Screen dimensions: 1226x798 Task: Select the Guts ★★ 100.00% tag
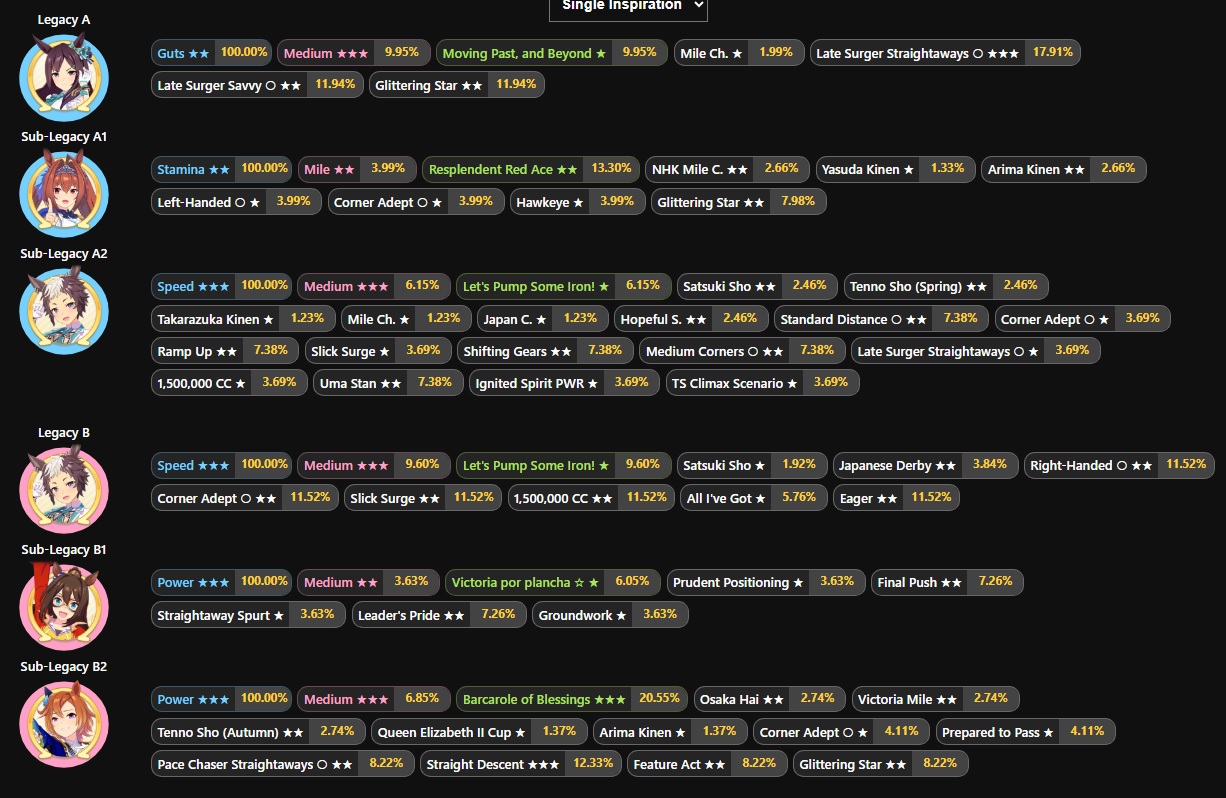click(212, 53)
